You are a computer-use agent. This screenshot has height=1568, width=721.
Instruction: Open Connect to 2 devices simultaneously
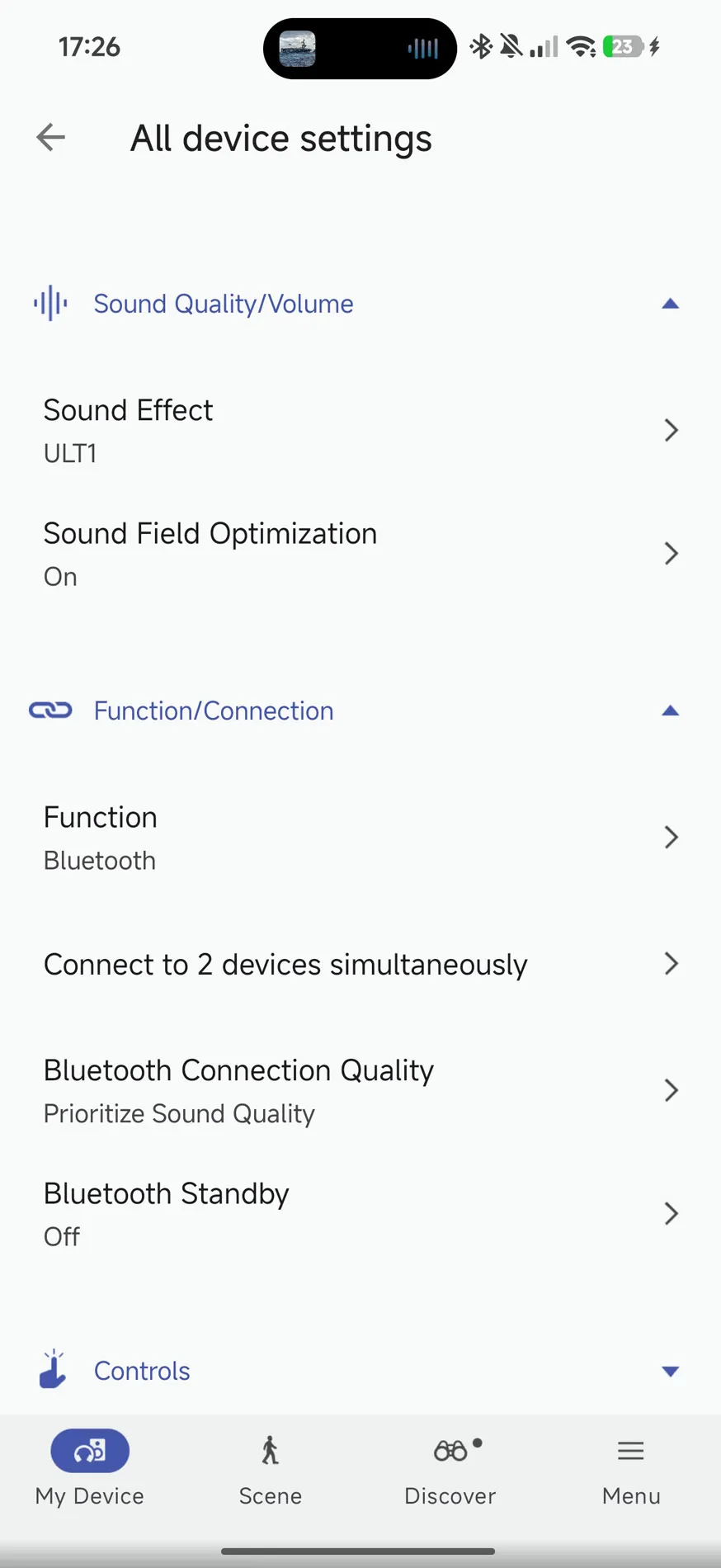(x=360, y=964)
